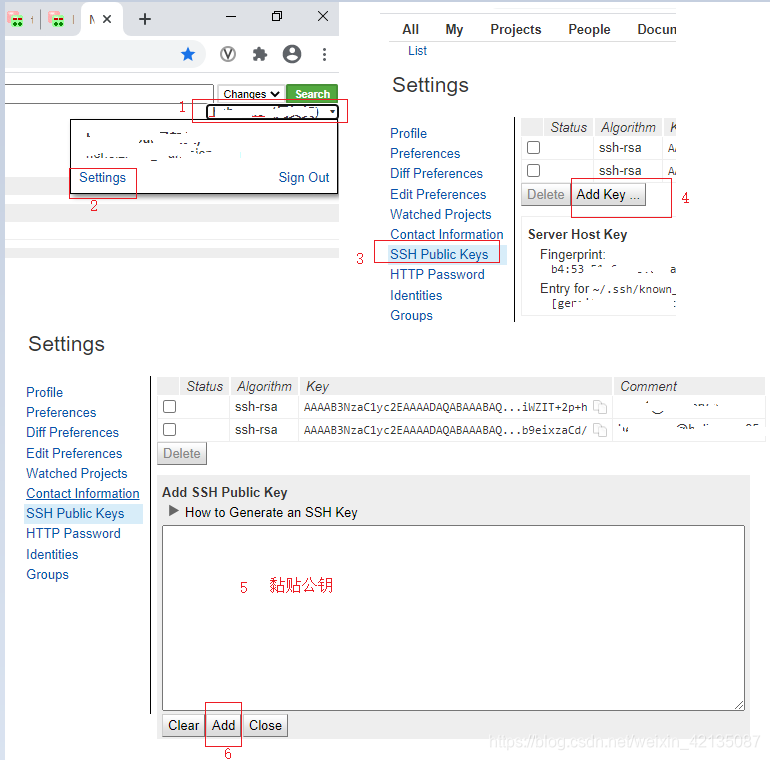Expand How to Generate an SSH Key

click(x=173, y=511)
